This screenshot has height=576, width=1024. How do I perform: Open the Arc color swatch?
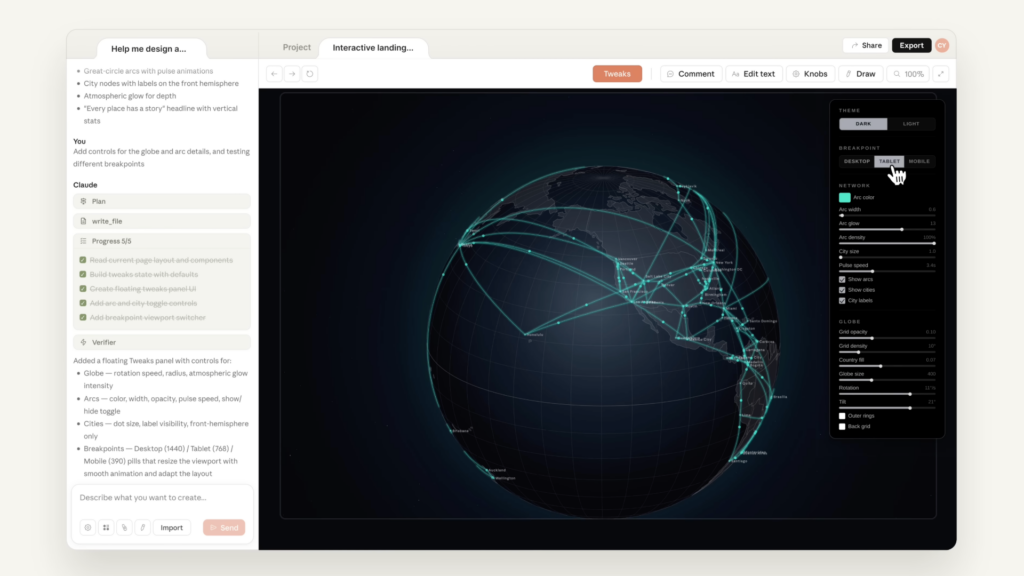(x=844, y=197)
